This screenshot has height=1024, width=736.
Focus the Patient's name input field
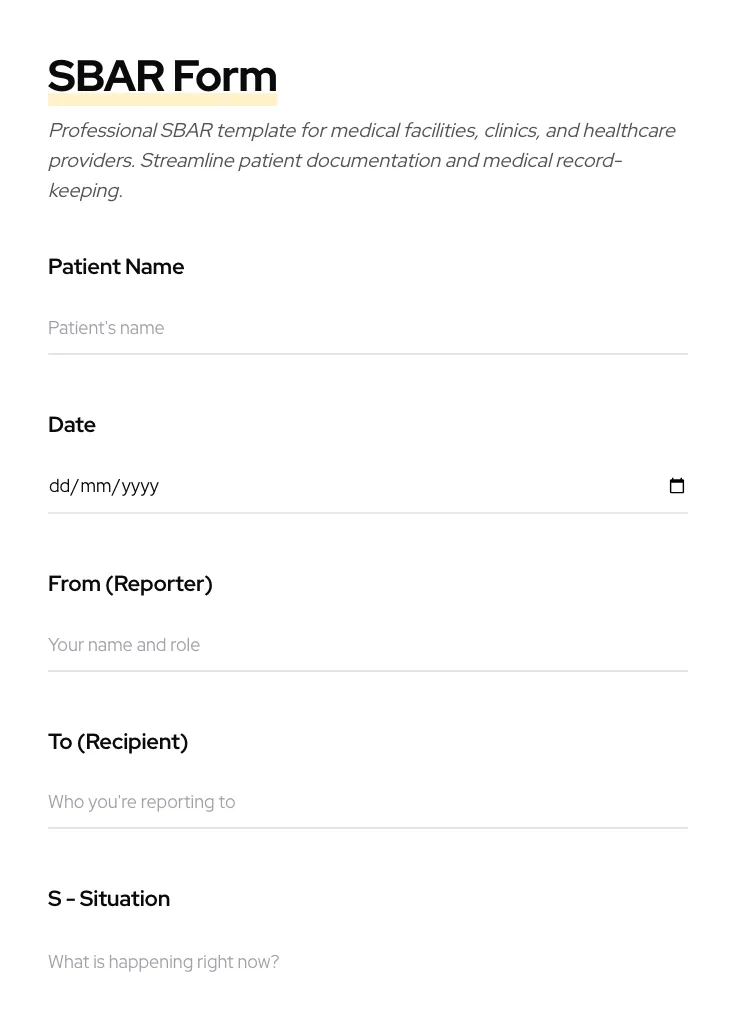367,328
